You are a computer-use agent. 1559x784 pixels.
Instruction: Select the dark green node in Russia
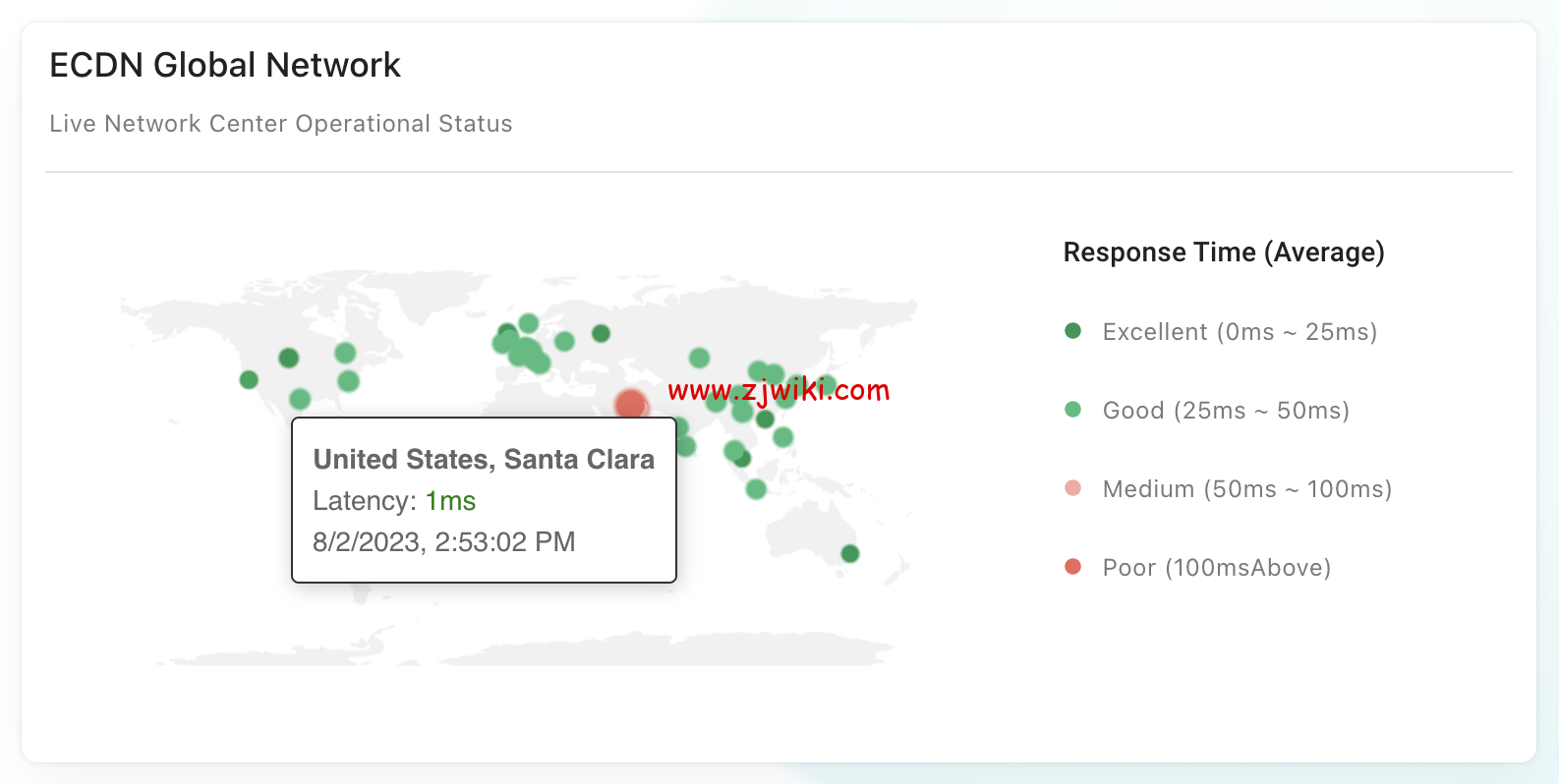(x=601, y=333)
